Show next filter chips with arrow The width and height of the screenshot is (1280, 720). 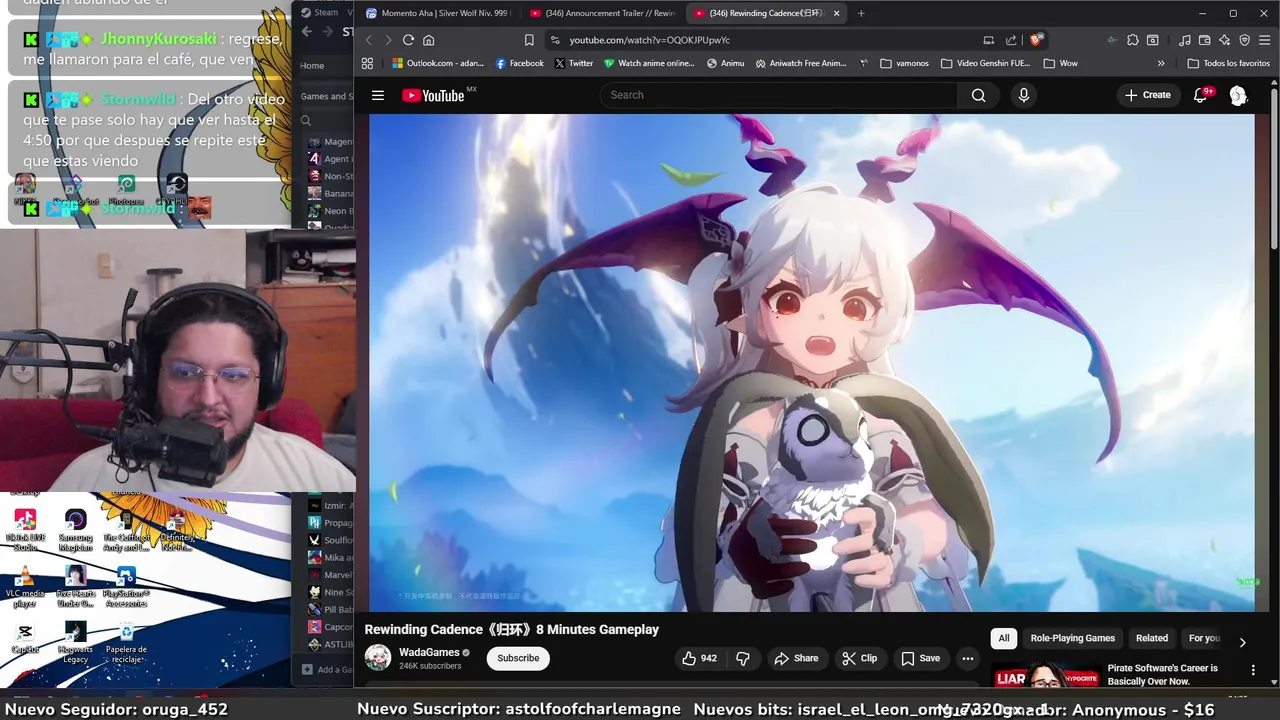1242,642
